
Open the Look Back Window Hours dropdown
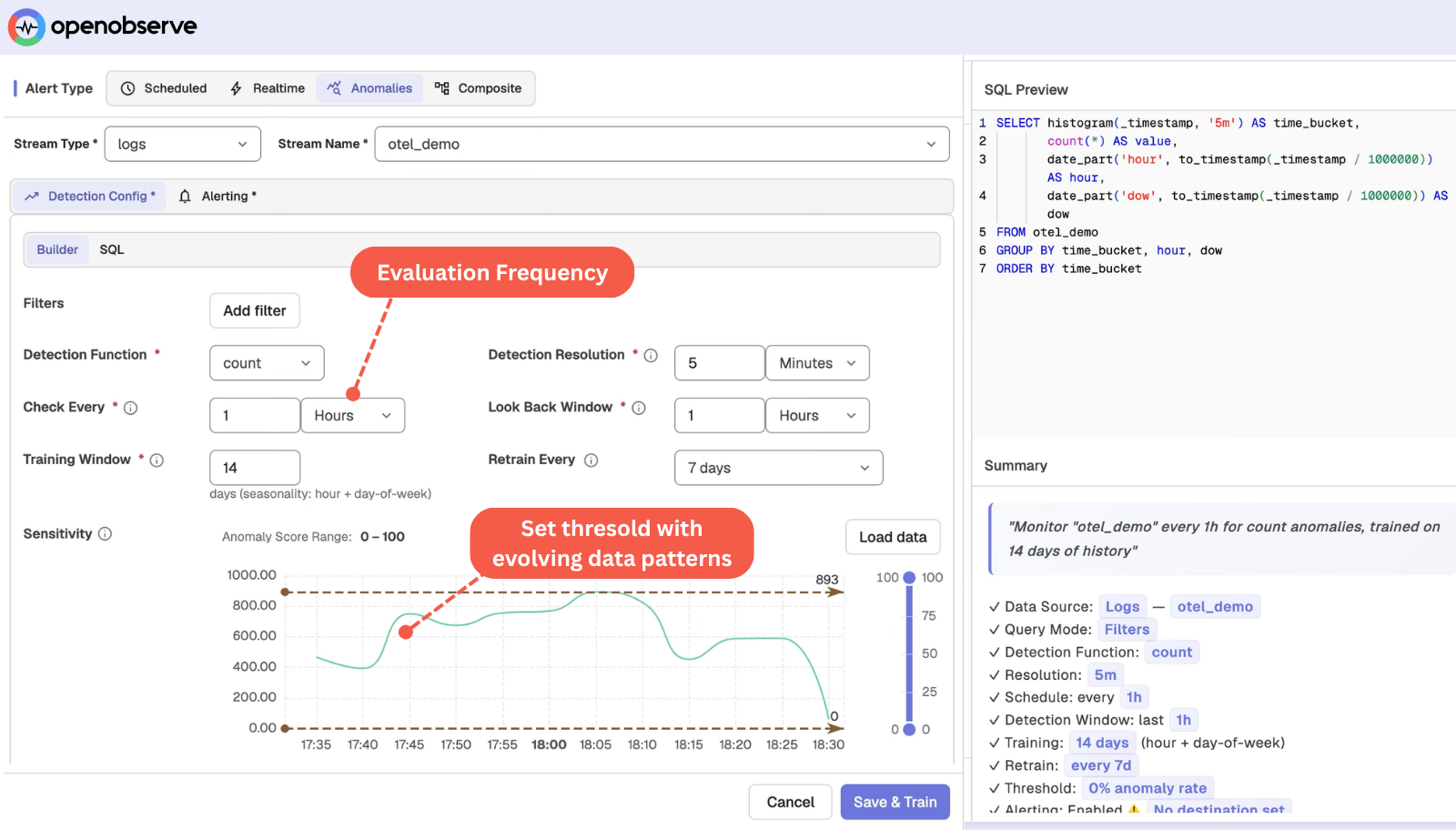[x=817, y=416]
